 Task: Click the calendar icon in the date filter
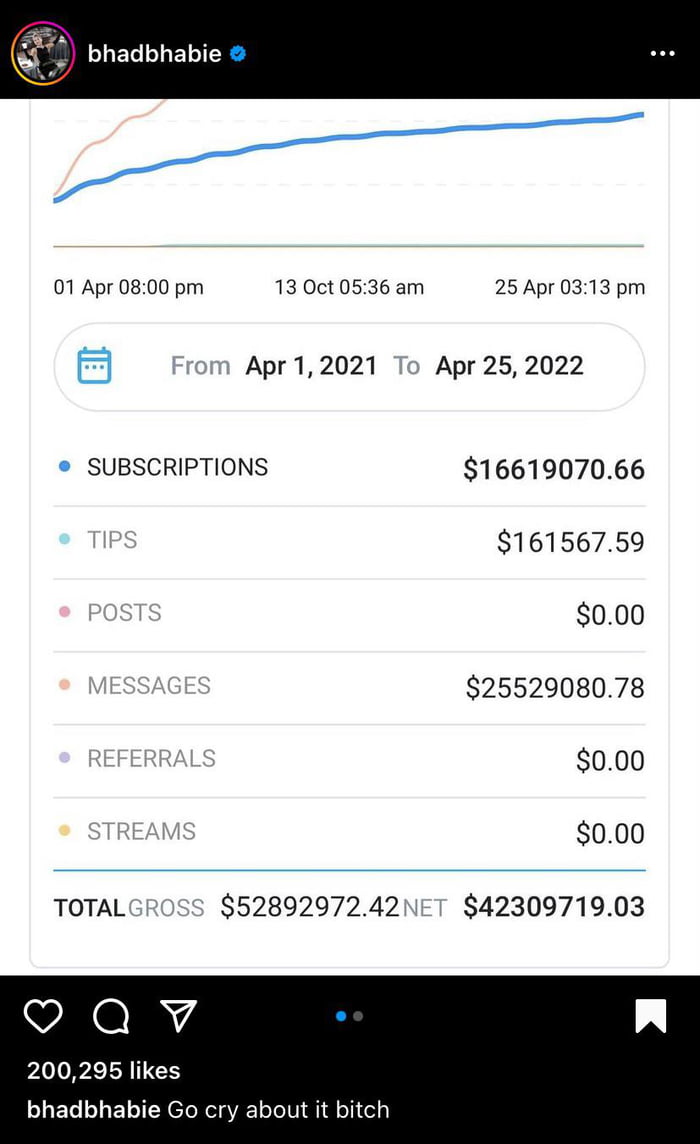tap(94, 366)
